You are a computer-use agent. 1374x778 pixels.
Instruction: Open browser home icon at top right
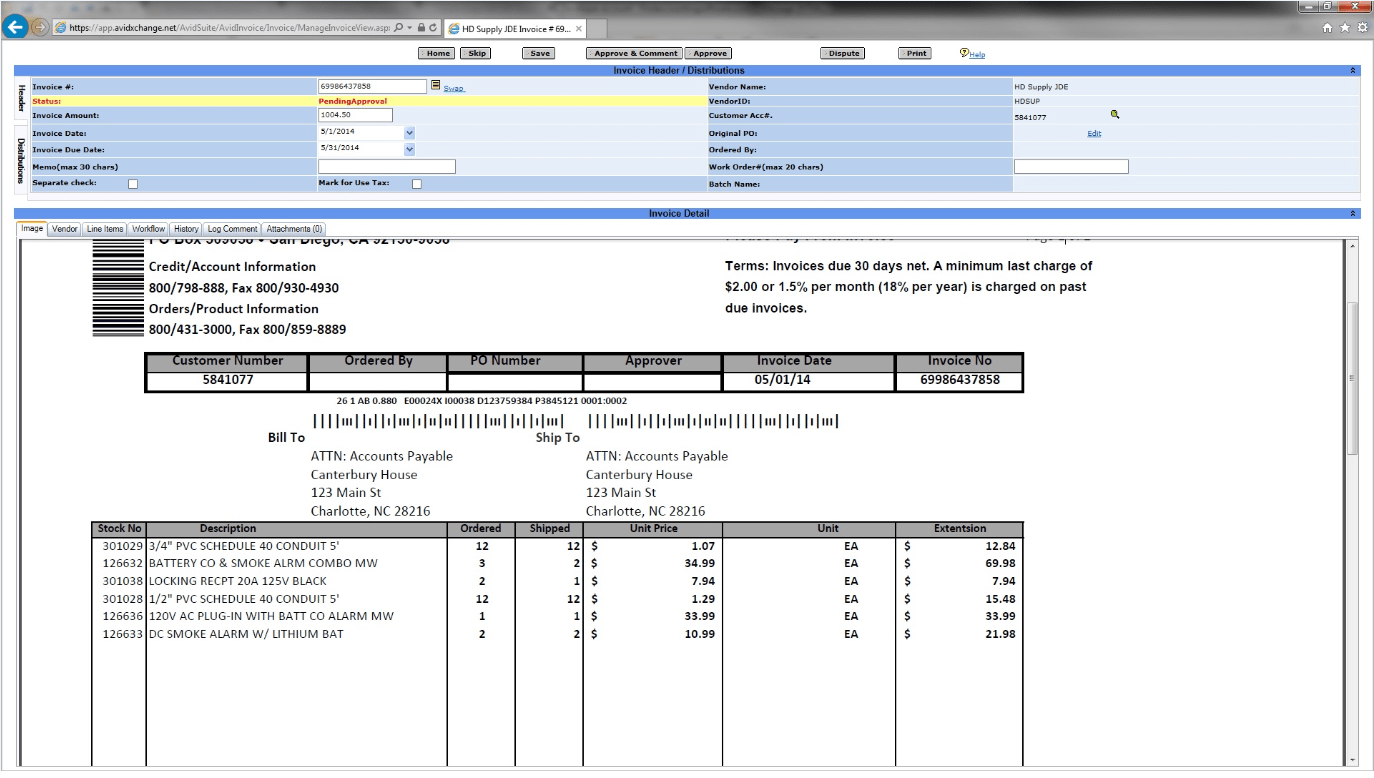[1328, 28]
